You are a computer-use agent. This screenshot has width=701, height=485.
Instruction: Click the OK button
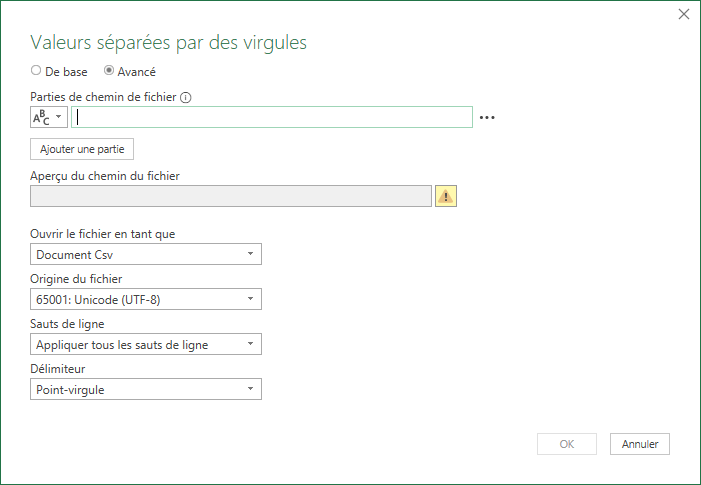(x=567, y=444)
